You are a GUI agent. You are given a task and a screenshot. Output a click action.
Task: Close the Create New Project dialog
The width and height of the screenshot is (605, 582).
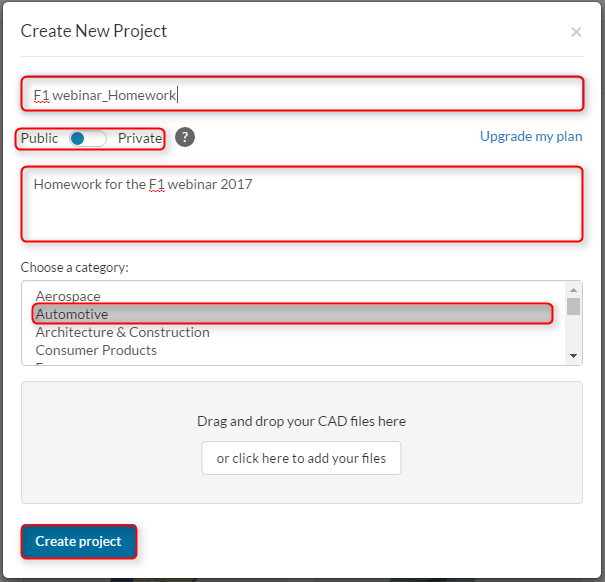pos(576,32)
